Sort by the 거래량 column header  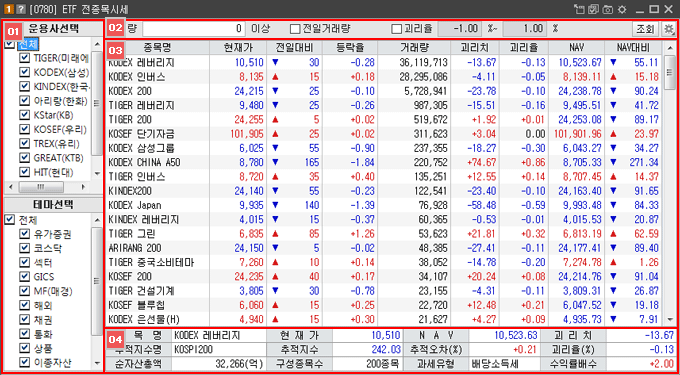point(414,48)
